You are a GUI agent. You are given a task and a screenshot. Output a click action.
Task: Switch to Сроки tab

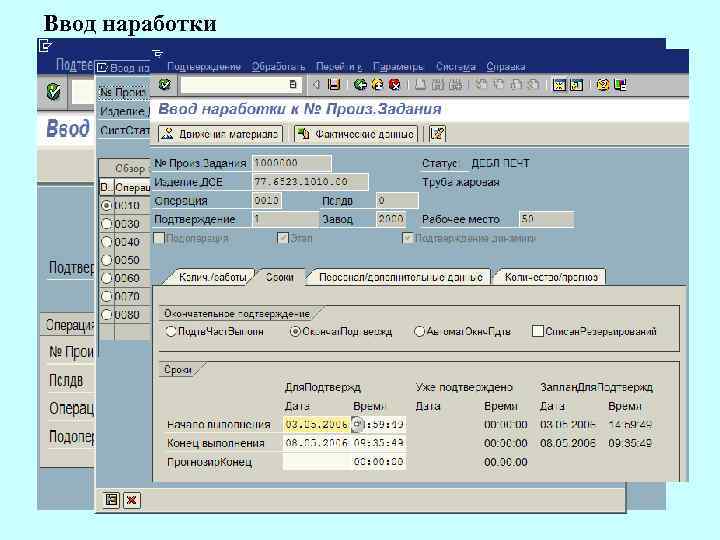(x=279, y=277)
